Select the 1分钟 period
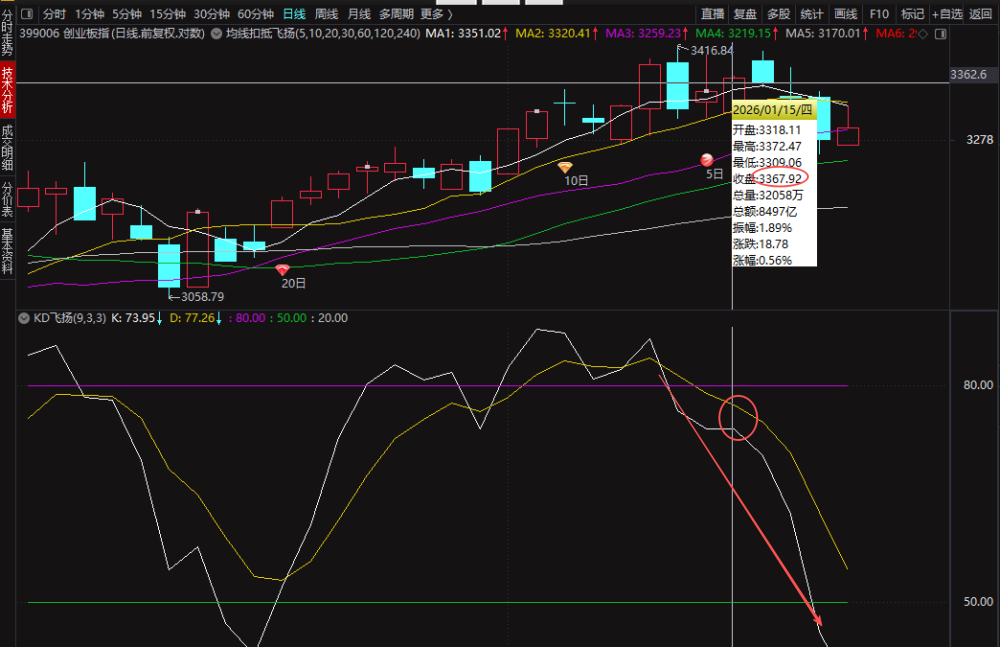 pos(89,14)
